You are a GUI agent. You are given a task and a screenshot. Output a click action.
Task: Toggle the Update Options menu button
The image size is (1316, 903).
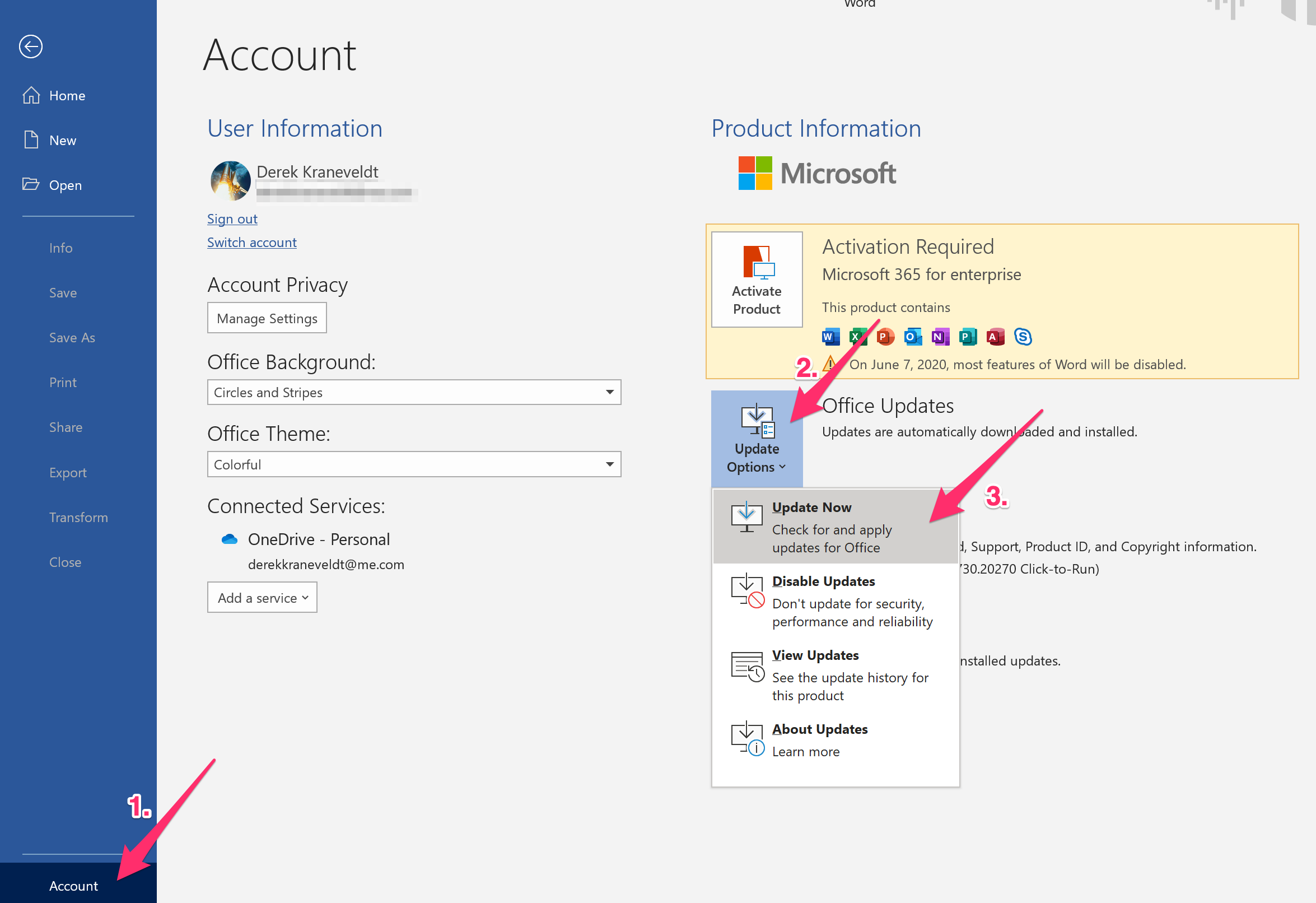pos(757,439)
